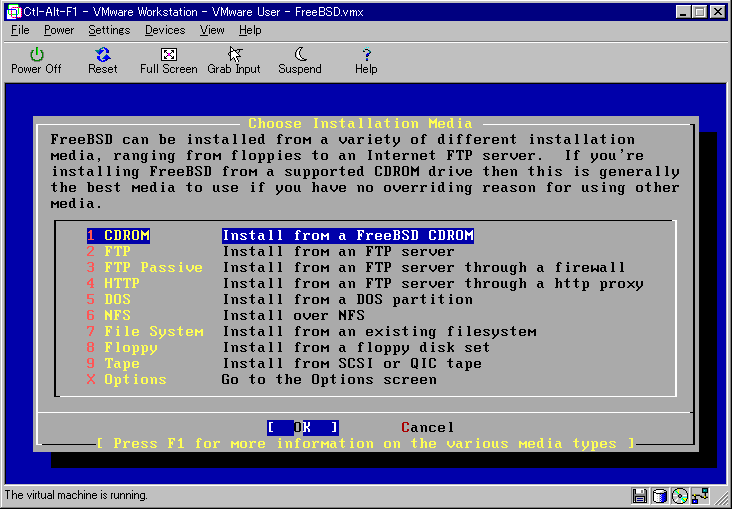Viewport: 732px width, 509px height.
Task: Click 'Choose Installation Media' dialog title
Action: point(360,123)
